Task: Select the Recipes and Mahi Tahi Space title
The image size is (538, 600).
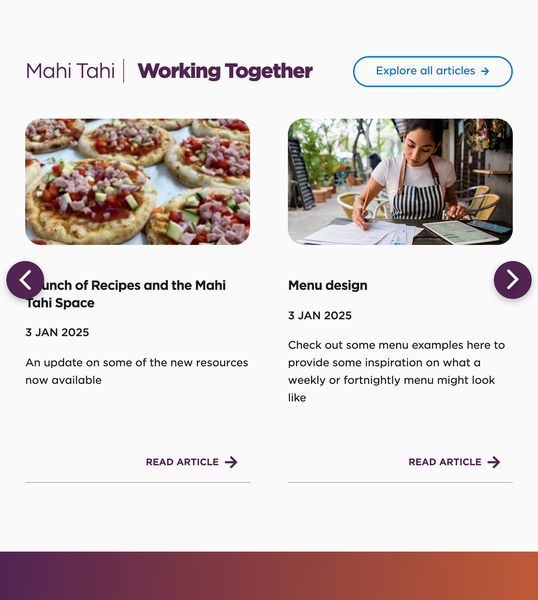Action: (x=126, y=294)
